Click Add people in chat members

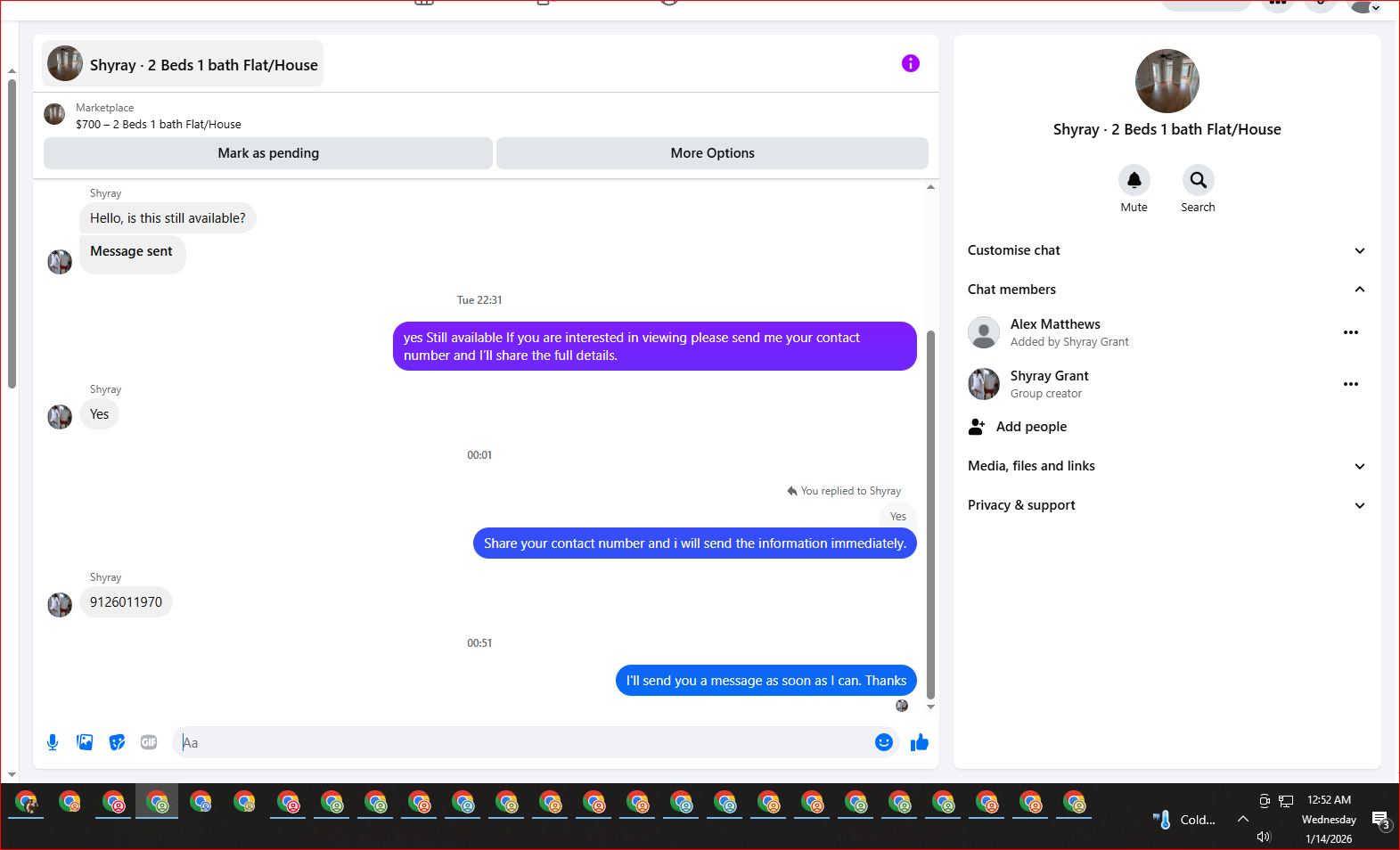pos(1031,427)
